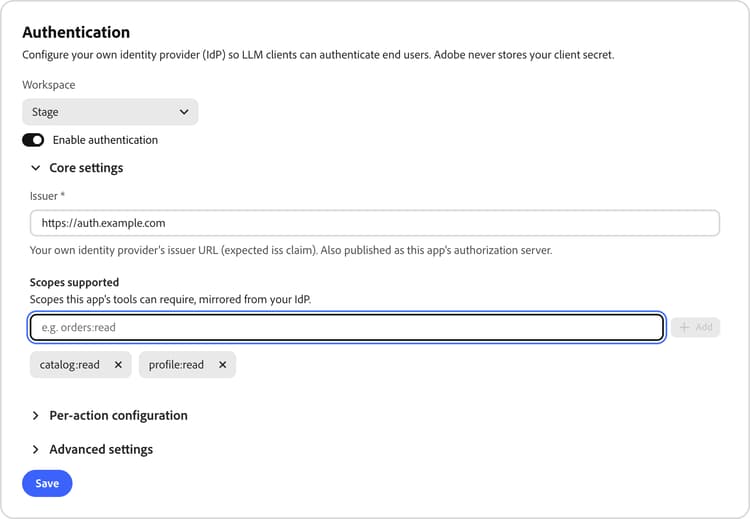Remove the catalog:read scope tag
This screenshot has height=519, width=750.
[118, 364]
